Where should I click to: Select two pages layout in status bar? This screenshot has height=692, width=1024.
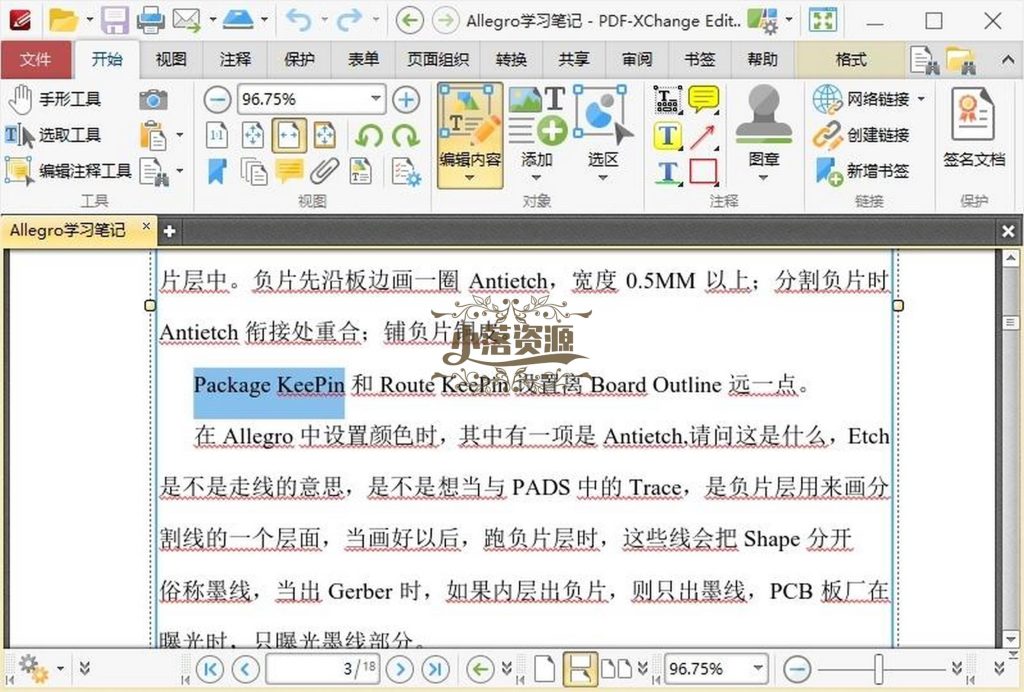click(616, 669)
